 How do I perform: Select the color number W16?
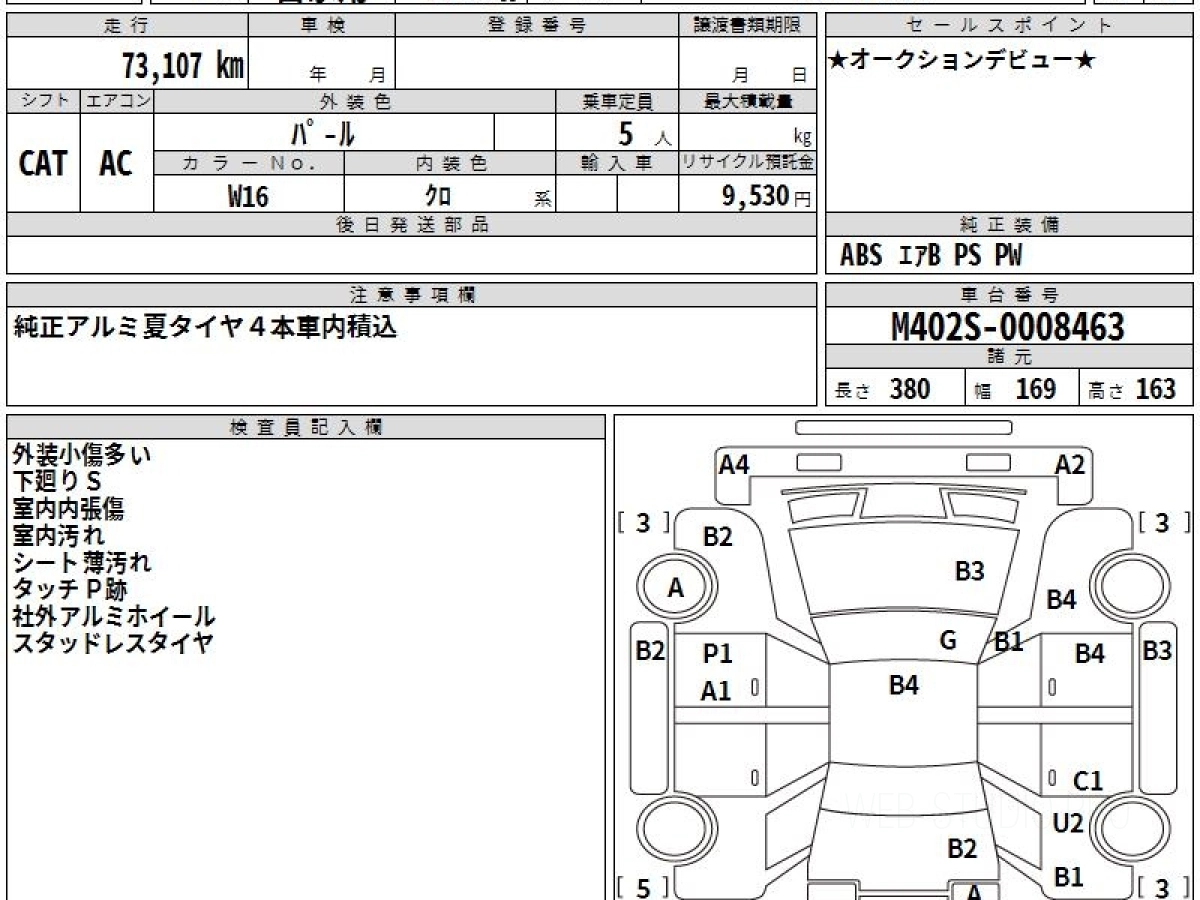248,196
